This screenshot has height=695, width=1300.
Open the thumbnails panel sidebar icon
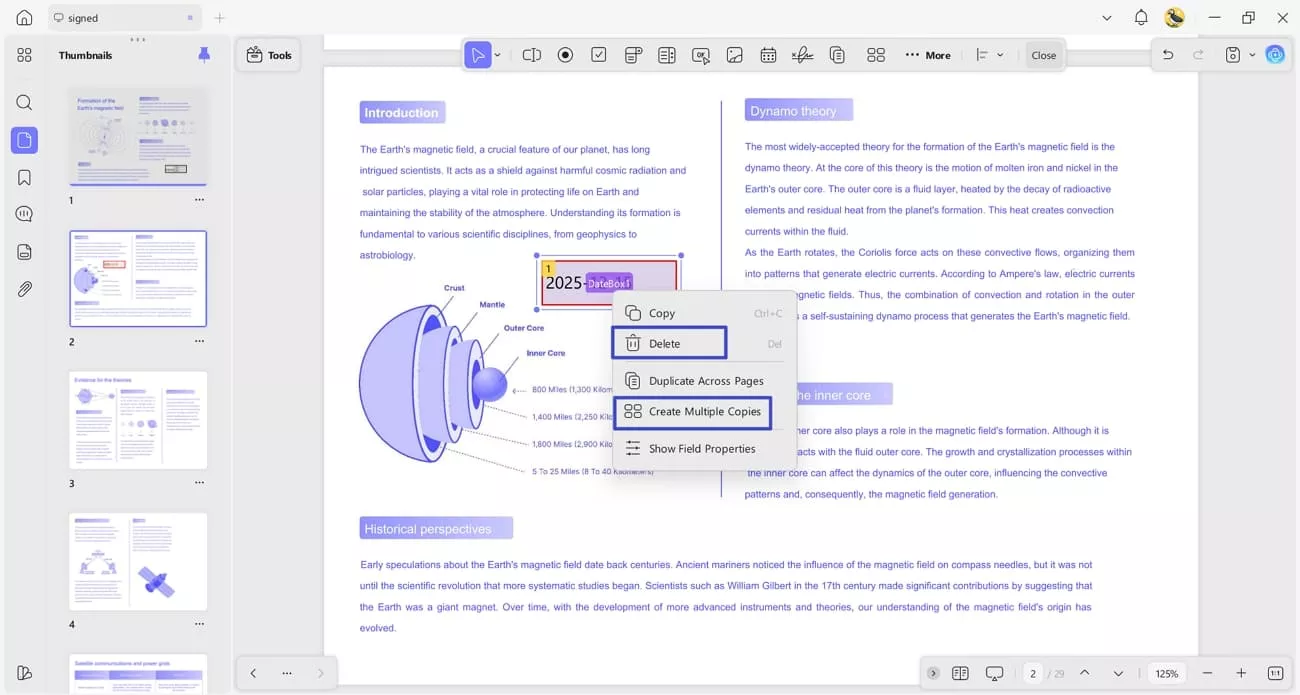(25, 140)
